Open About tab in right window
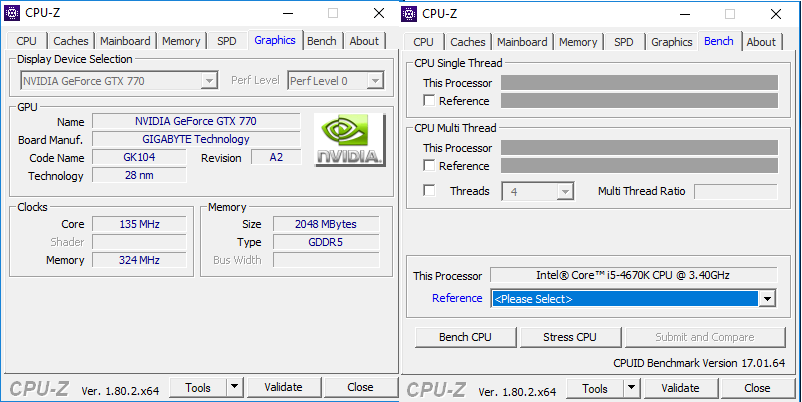 pyautogui.click(x=761, y=42)
